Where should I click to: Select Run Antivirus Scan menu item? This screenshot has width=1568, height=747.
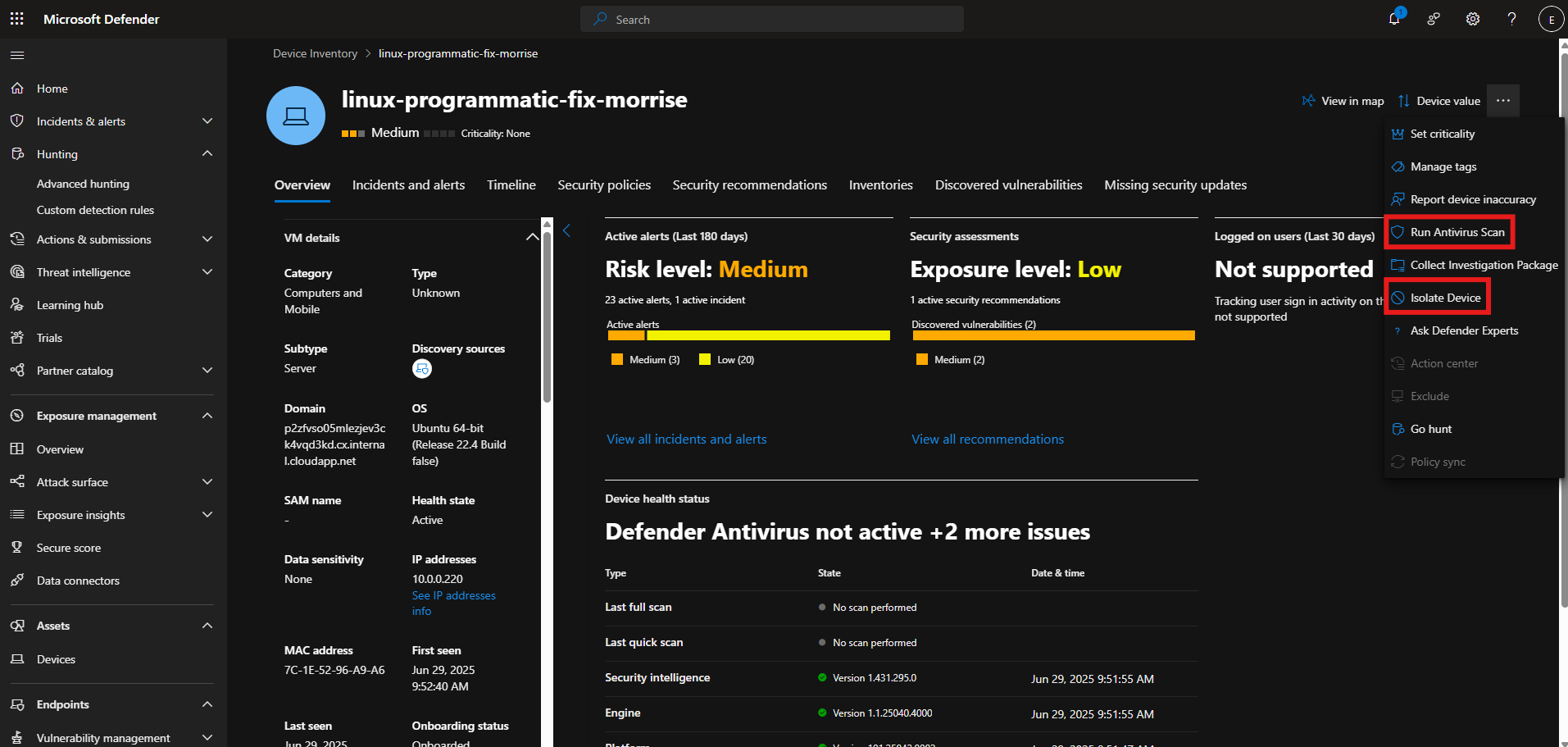click(x=1449, y=232)
